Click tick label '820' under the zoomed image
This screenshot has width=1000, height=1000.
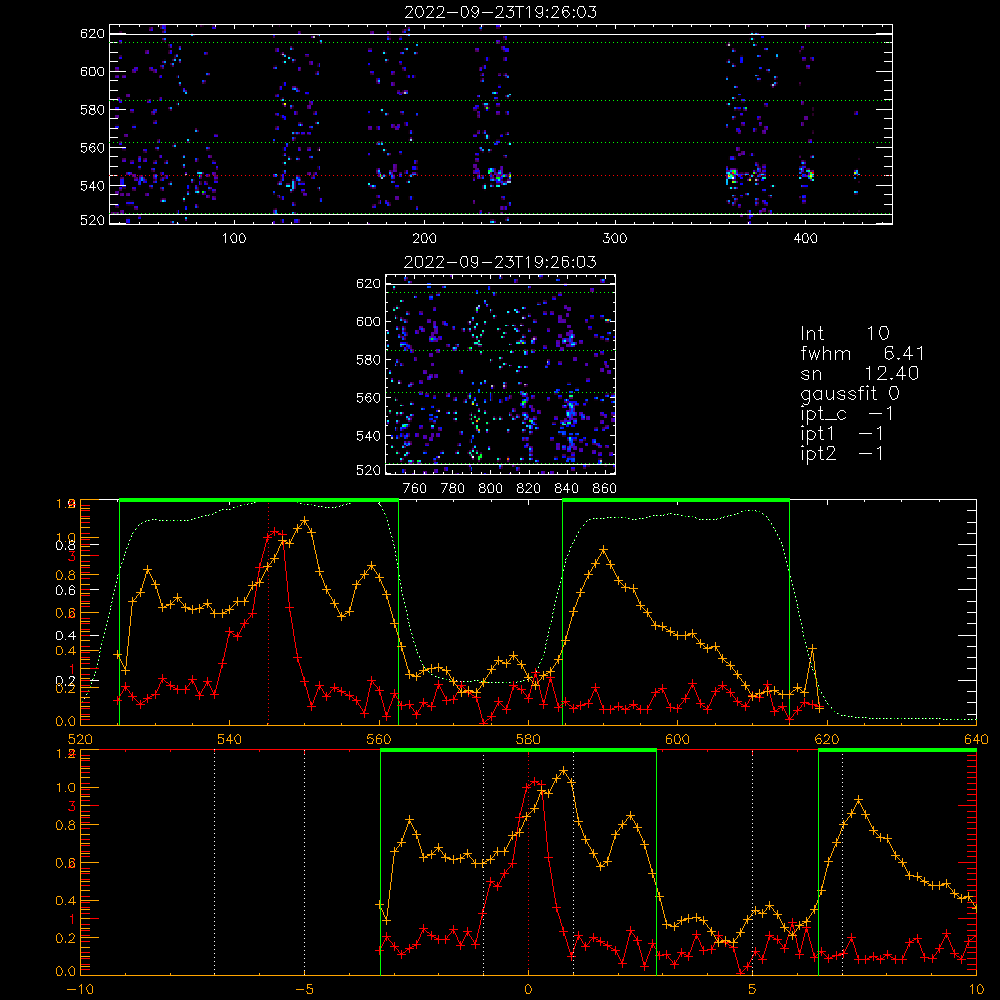click(x=529, y=489)
